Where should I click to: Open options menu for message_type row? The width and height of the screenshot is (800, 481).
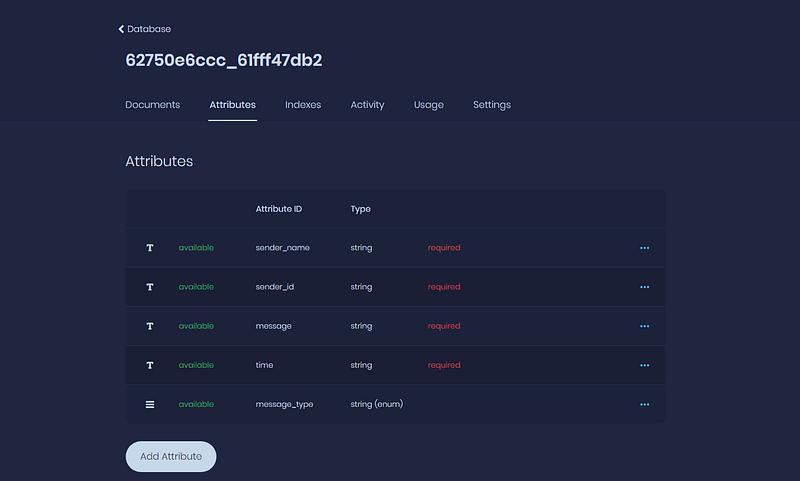[x=644, y=404]
